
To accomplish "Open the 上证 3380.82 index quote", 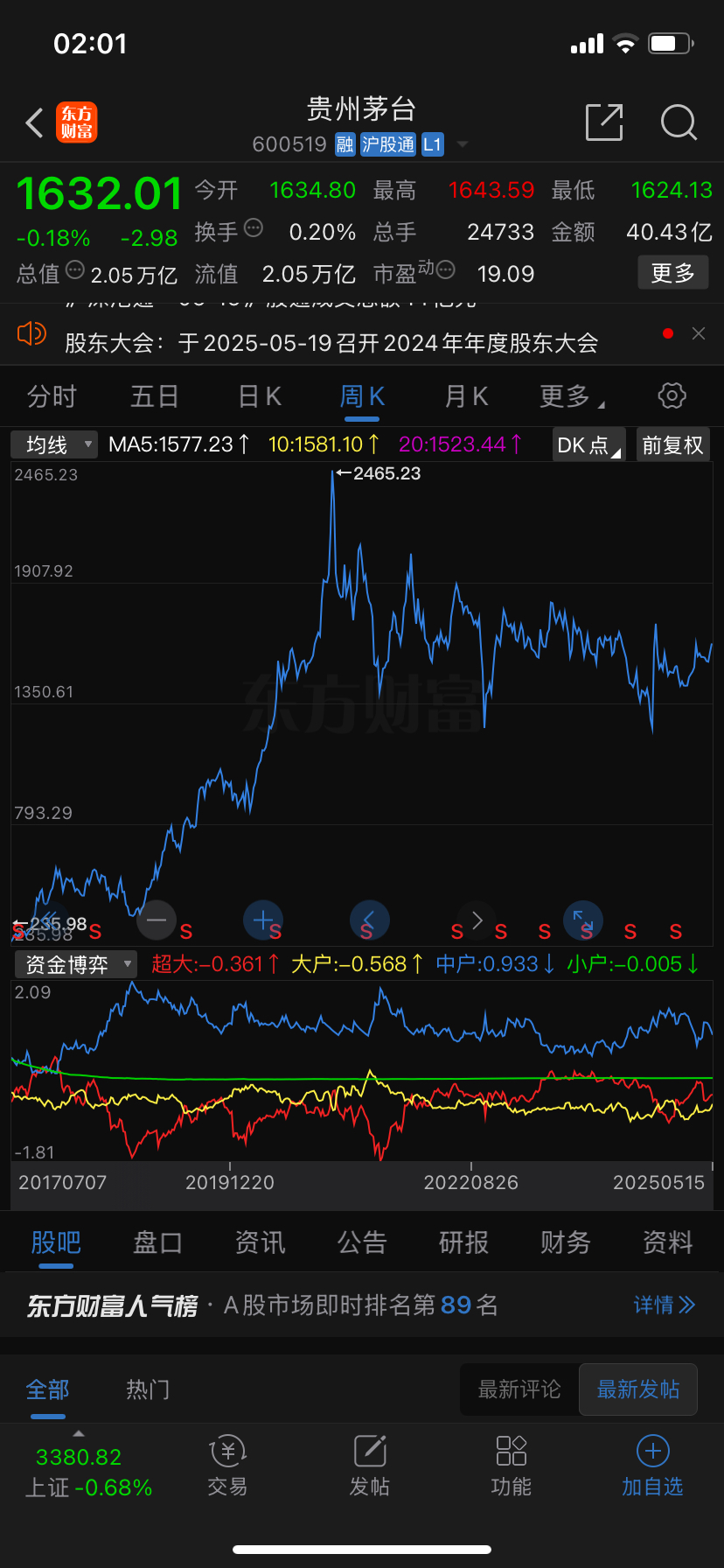I will pyautogui.click(x=87, y=1472).
